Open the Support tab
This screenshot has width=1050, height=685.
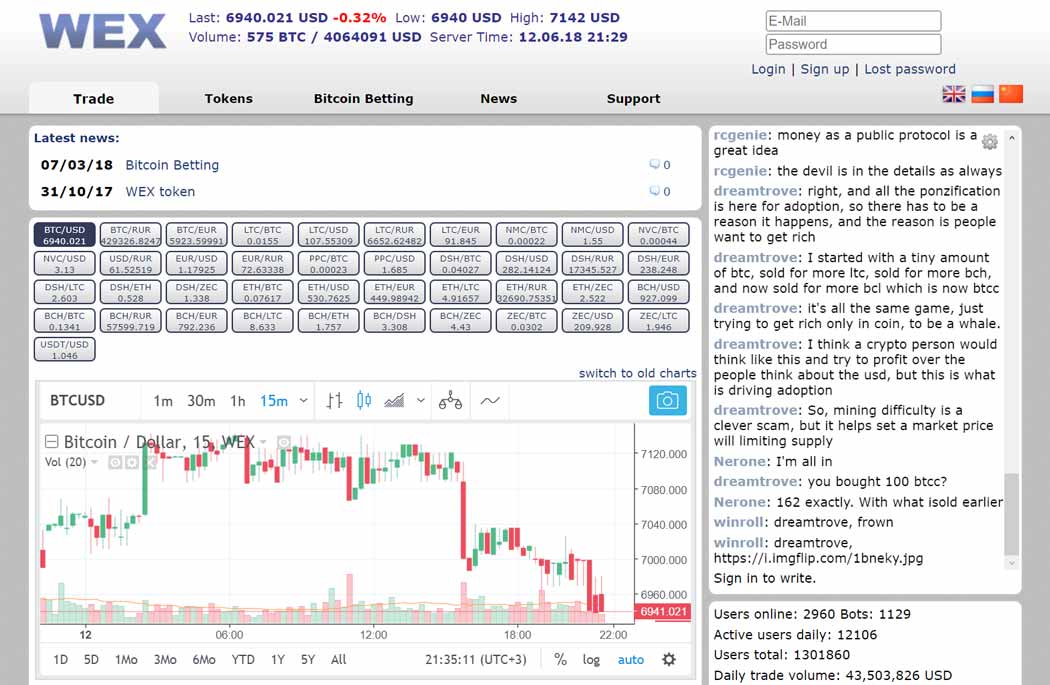coord(633,98)
